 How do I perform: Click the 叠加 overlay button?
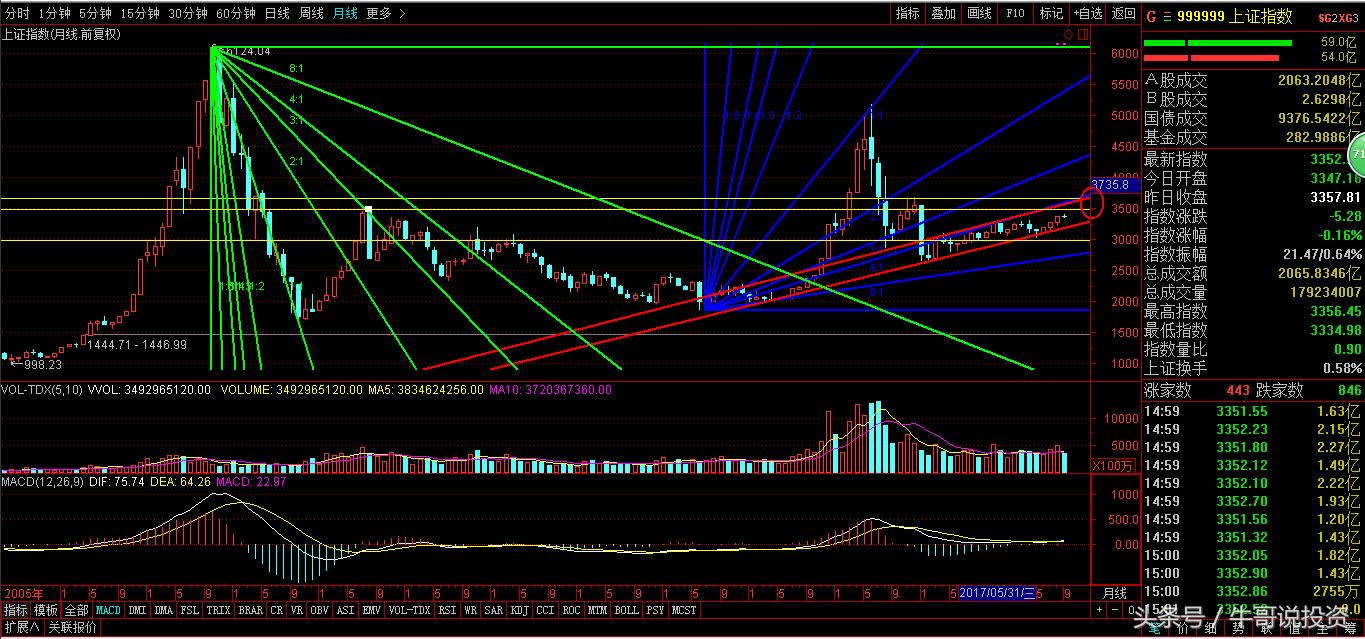click(944, 13)
